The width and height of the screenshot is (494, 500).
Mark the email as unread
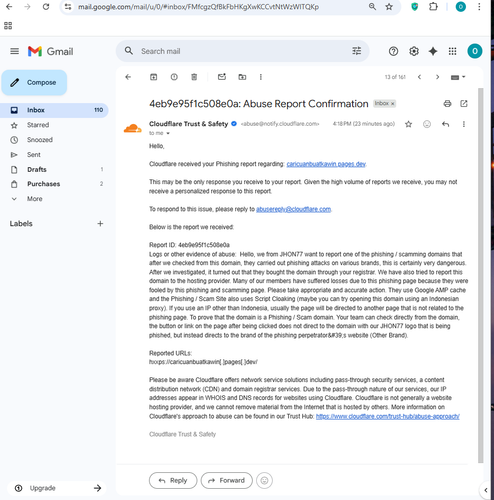click(x=222, y=77)
